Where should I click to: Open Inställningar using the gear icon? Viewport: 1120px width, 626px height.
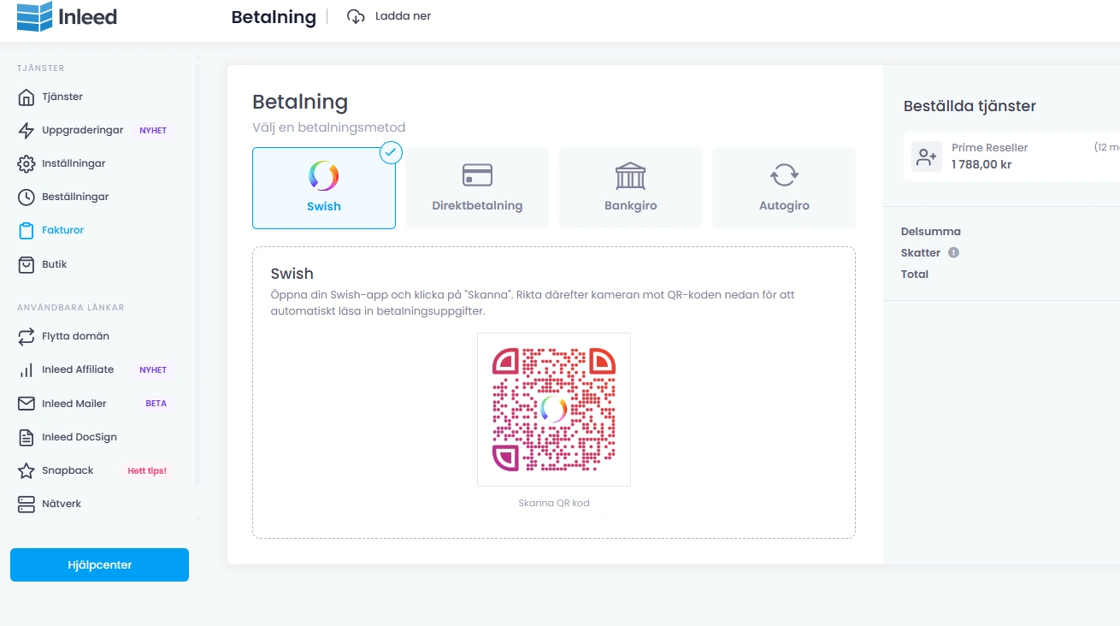(x=26, y=164)
